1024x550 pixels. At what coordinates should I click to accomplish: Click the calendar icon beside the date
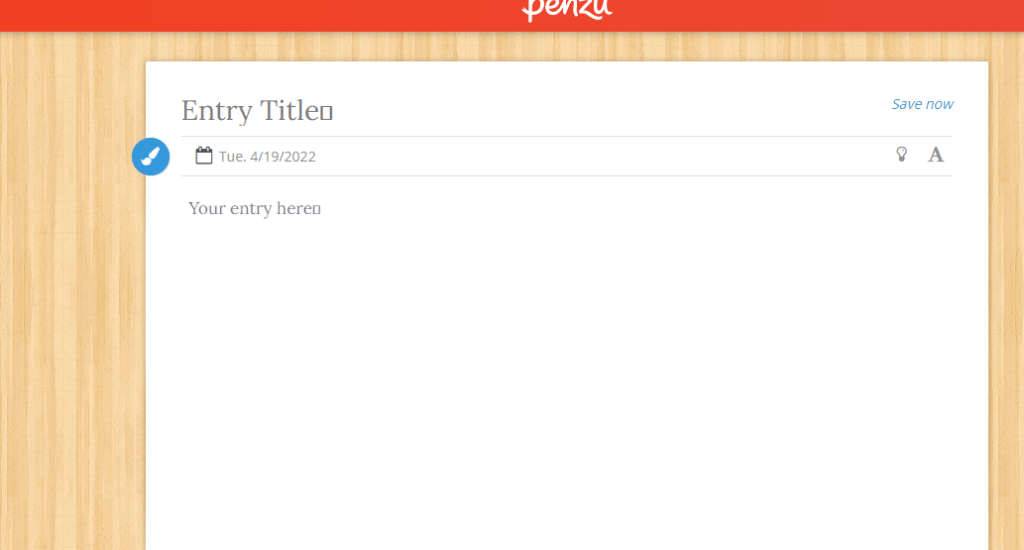204,155
